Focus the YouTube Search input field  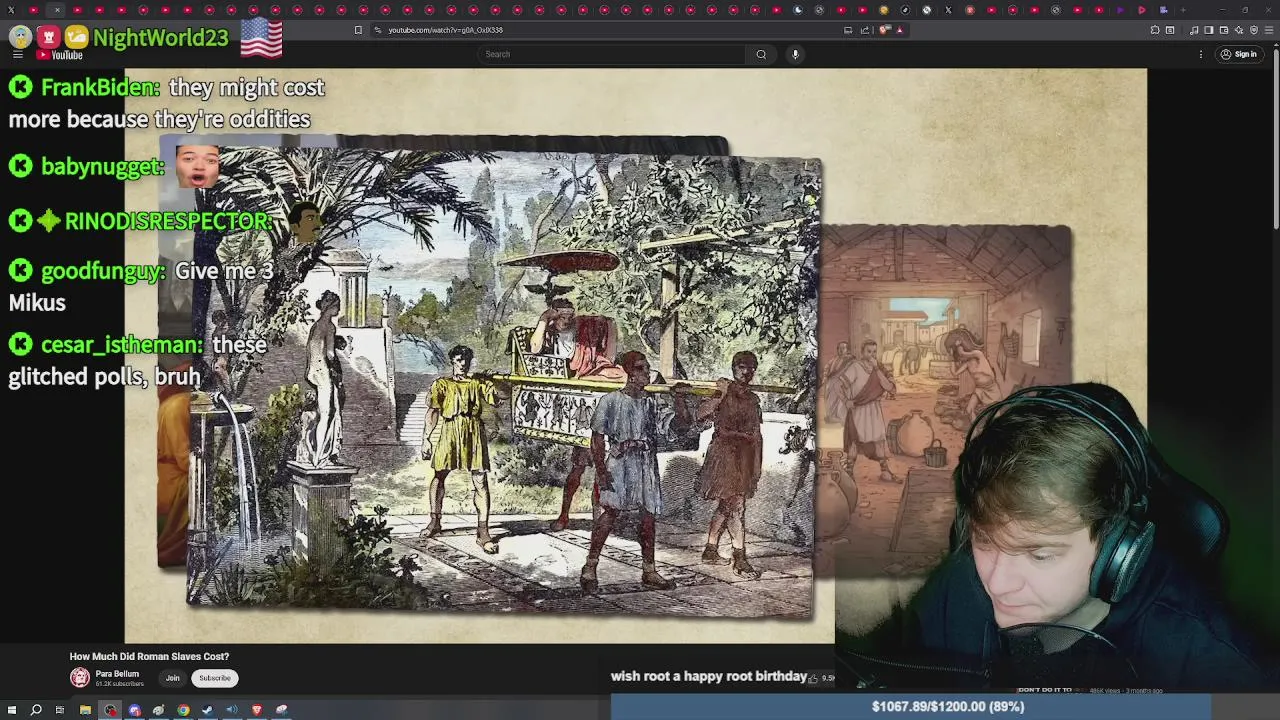point(611,54)
